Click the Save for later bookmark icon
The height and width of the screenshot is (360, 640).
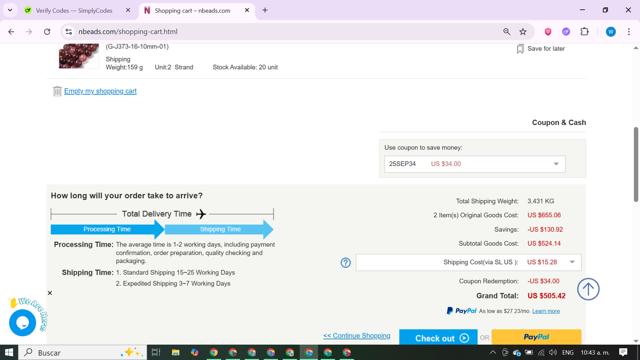[x=520, y=49]
